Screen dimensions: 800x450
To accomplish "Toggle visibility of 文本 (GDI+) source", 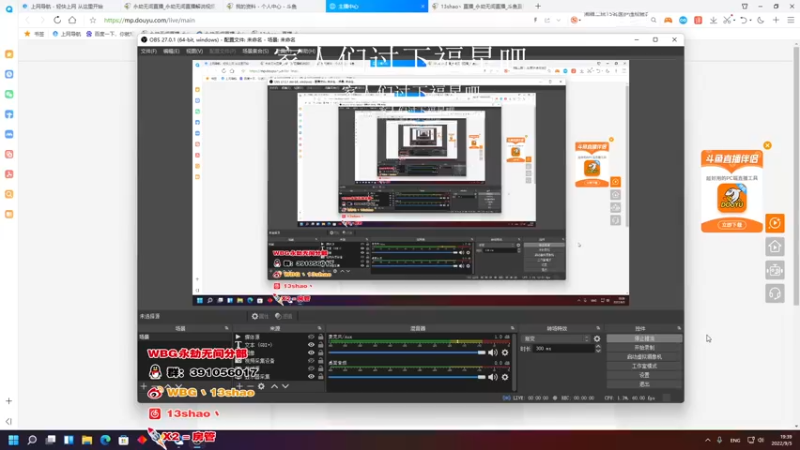I will (x=311, y=345).
